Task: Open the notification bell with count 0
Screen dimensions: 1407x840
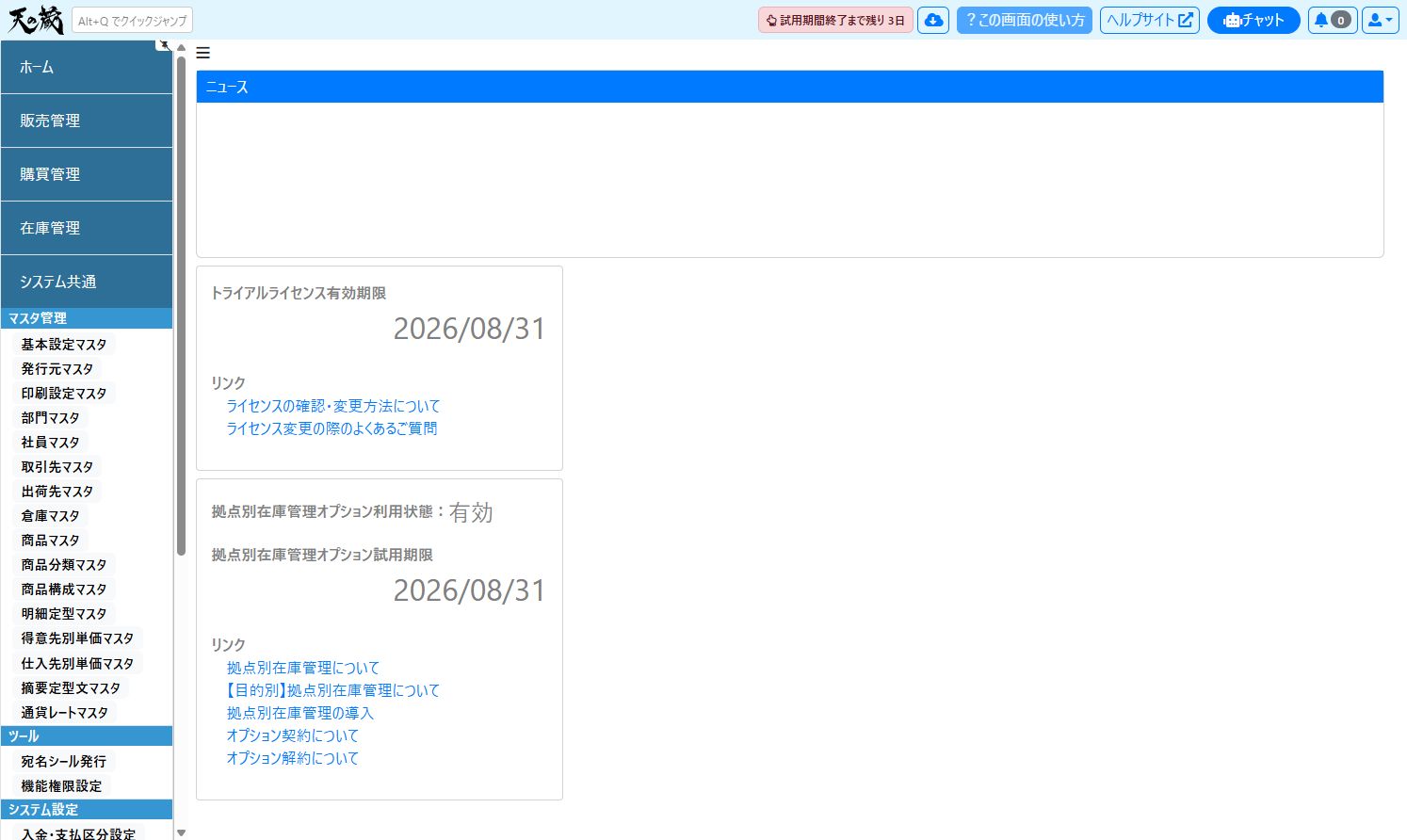Action: [1332, 20]
